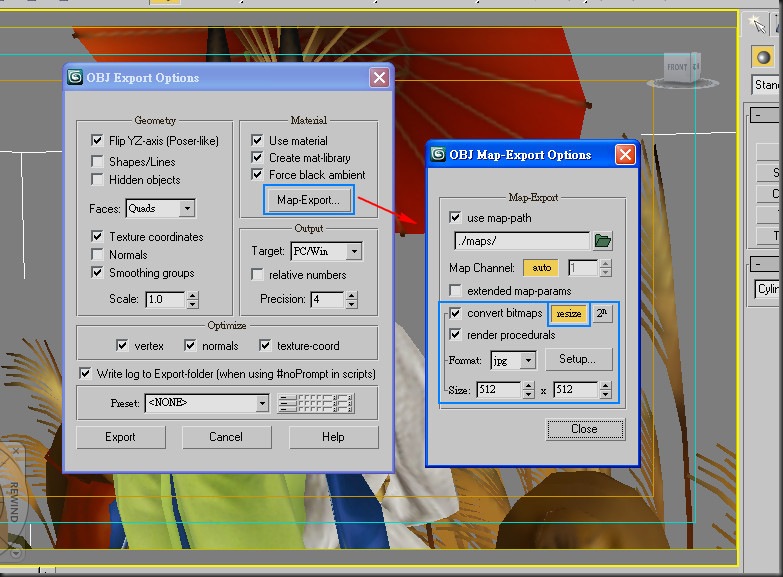Click the Map-Export... button
This screenshot has width=783, height=577.
[309, 200]
